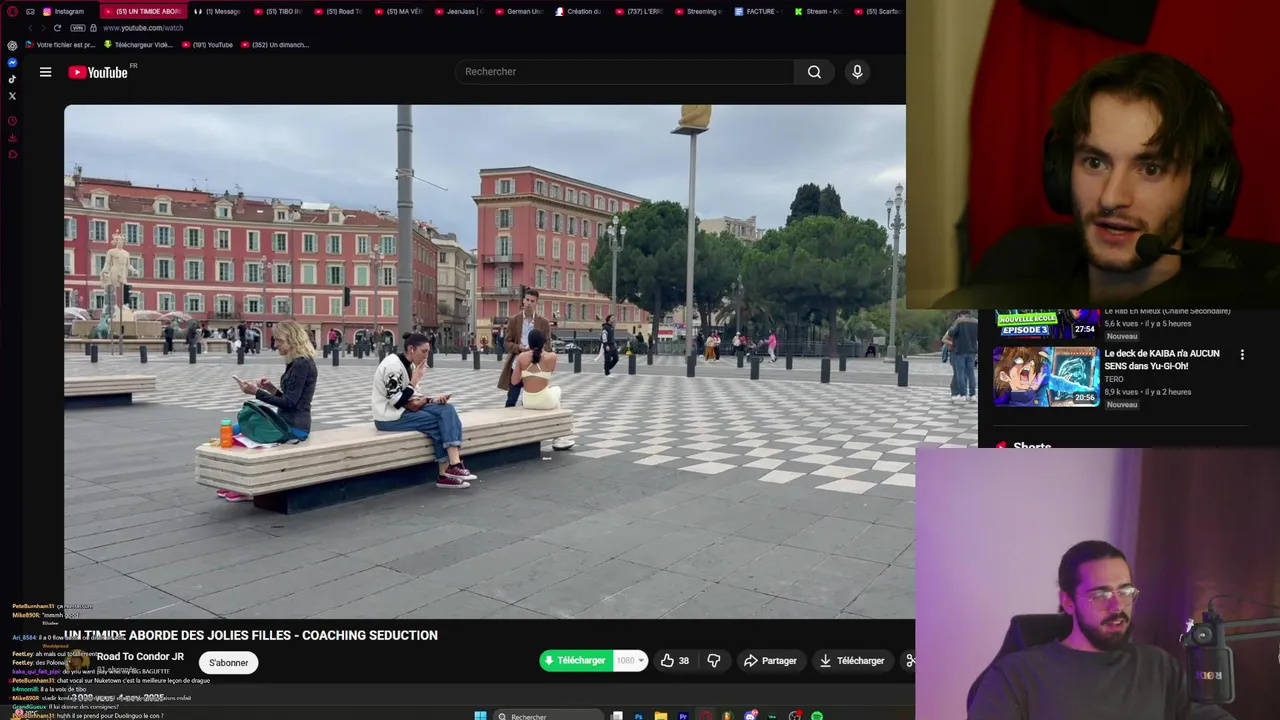The height and width of the screenshot is (720, 1280).
Task: Open the Téléchargeur Vidé... bookmark
Action: [138, 45]
